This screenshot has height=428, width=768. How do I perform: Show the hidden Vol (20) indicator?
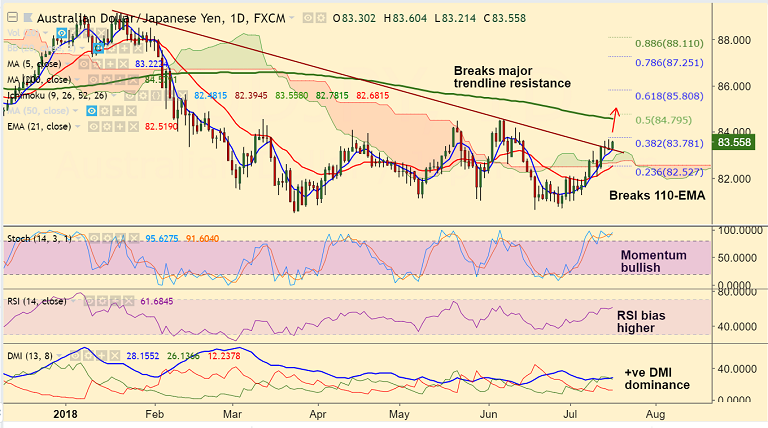62,33
